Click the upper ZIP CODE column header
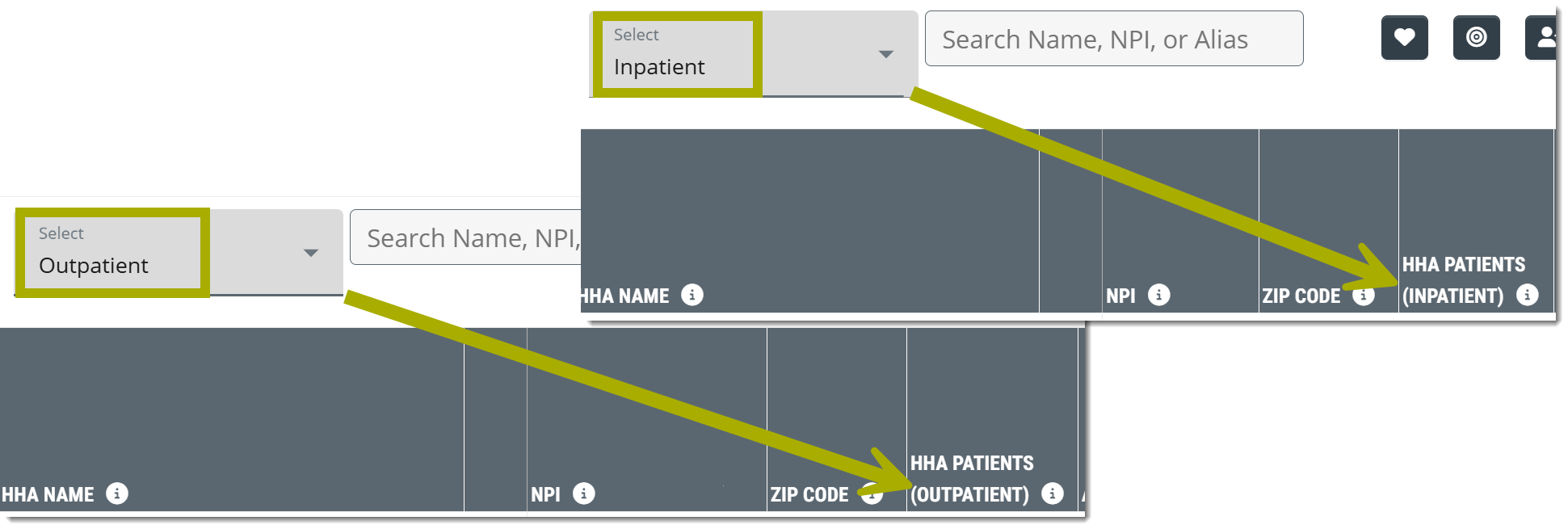The height and width of the screenshot is (529, 1568). (1301, 296)
